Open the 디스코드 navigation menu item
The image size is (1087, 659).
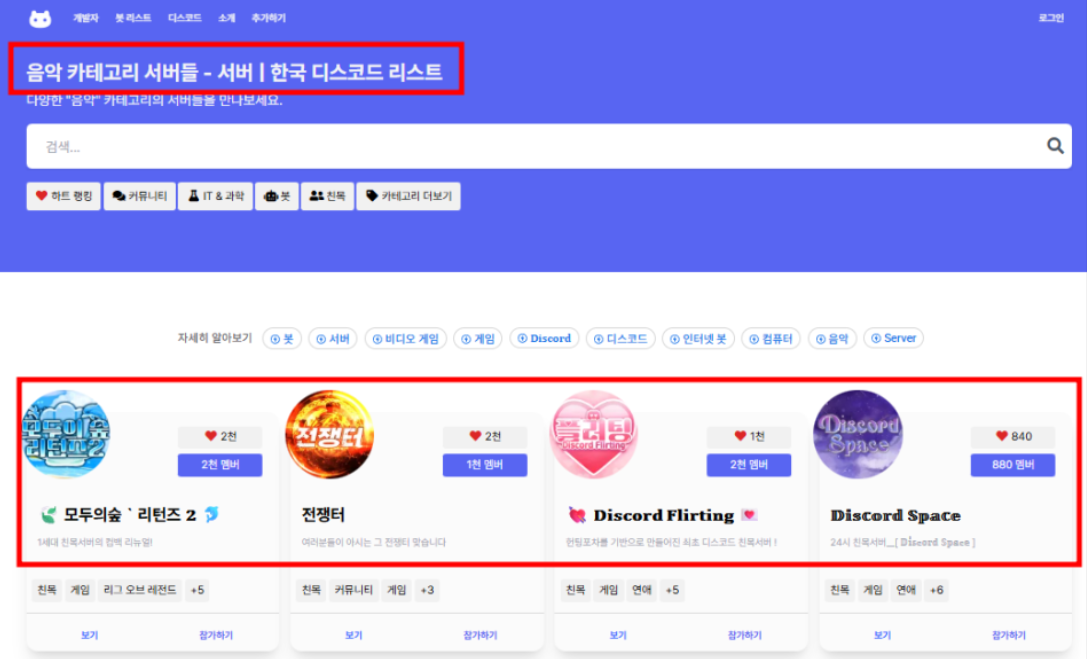click(x=184, y=18)
